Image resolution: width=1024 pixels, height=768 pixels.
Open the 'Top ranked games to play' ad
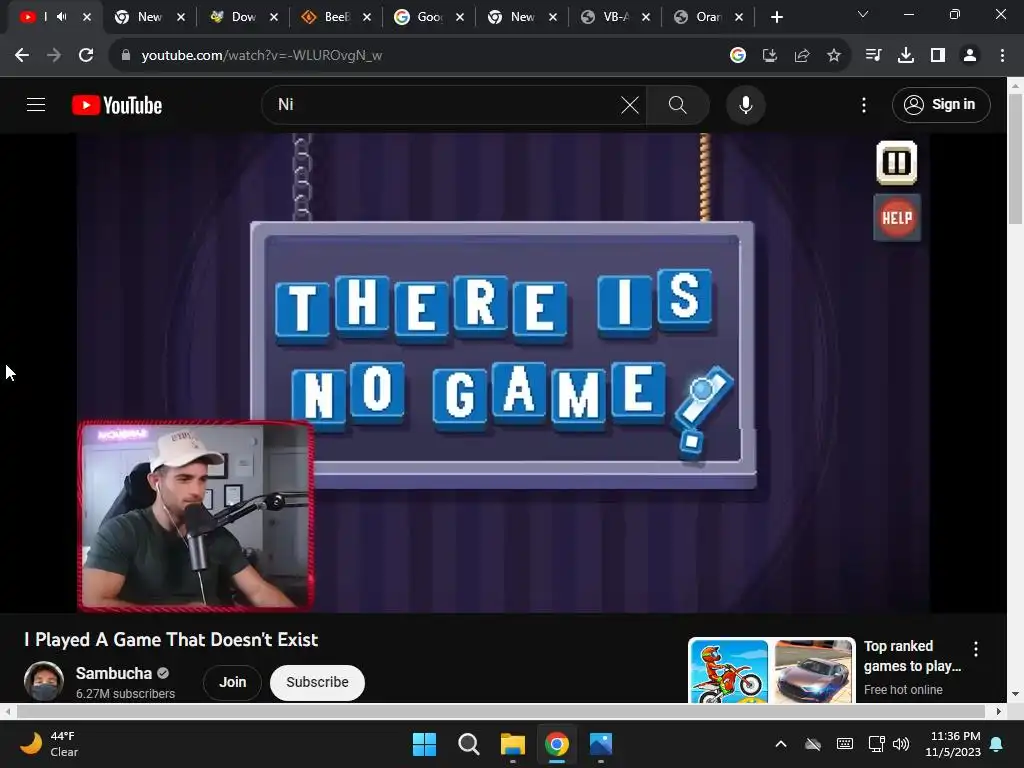[912, 656]
